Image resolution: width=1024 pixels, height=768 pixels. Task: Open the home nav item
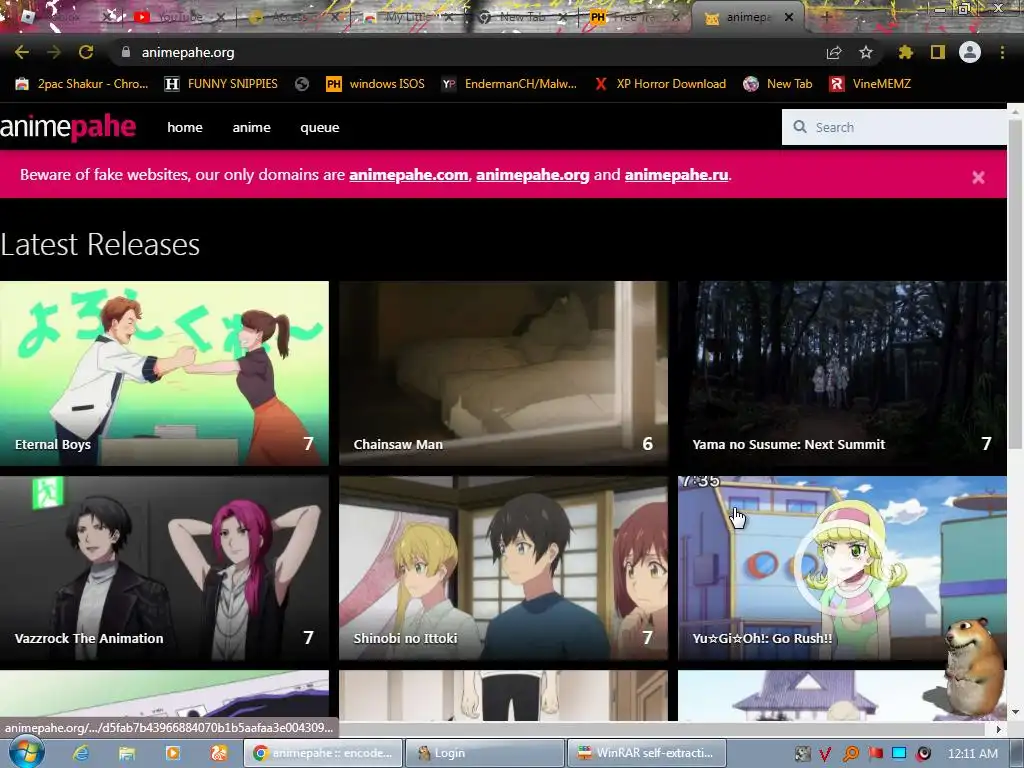[185, 127]
